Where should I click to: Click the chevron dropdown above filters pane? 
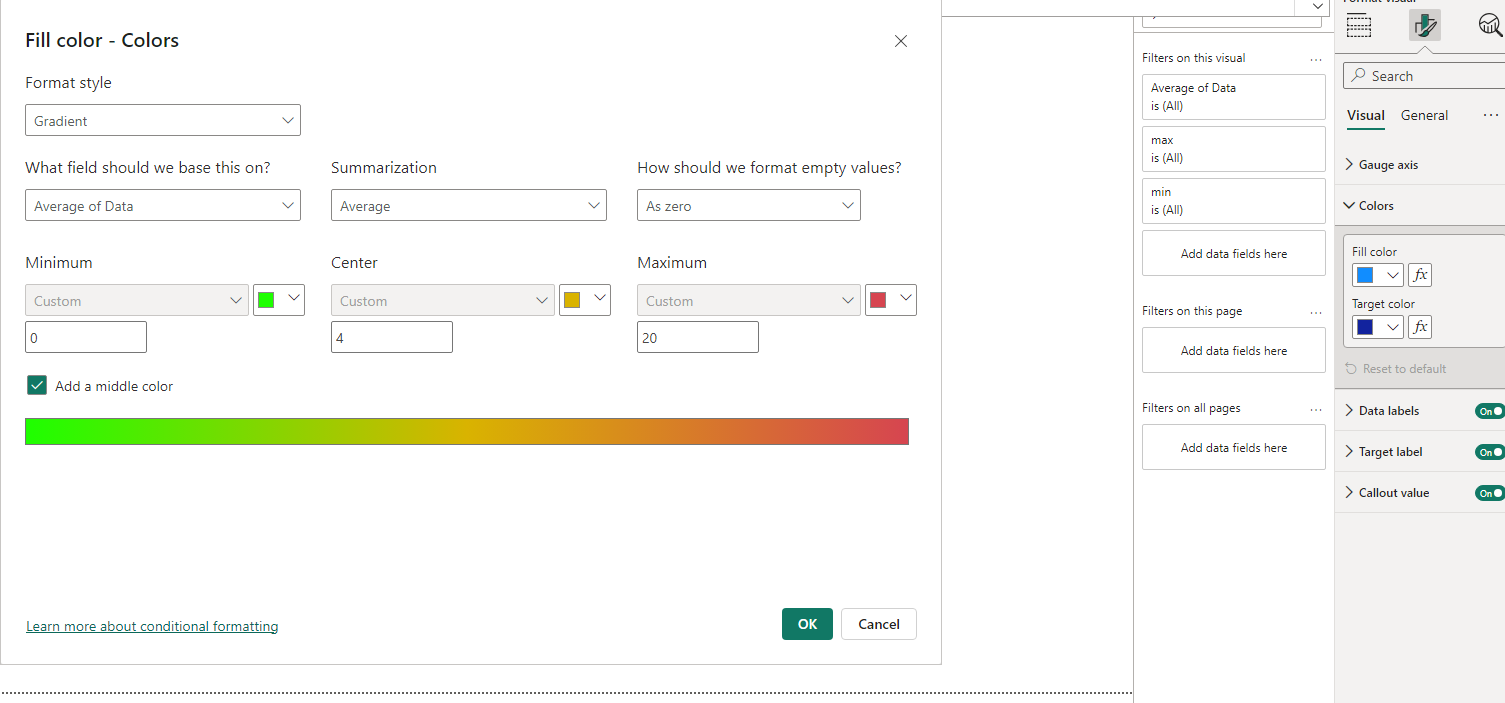[x=1316, y=7]
